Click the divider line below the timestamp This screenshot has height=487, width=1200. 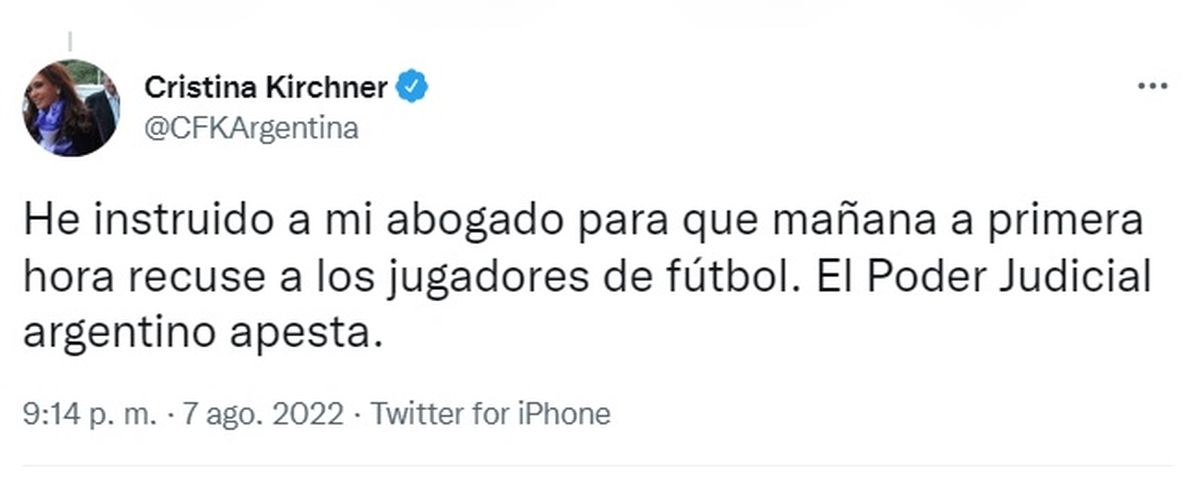coord(600,466)
